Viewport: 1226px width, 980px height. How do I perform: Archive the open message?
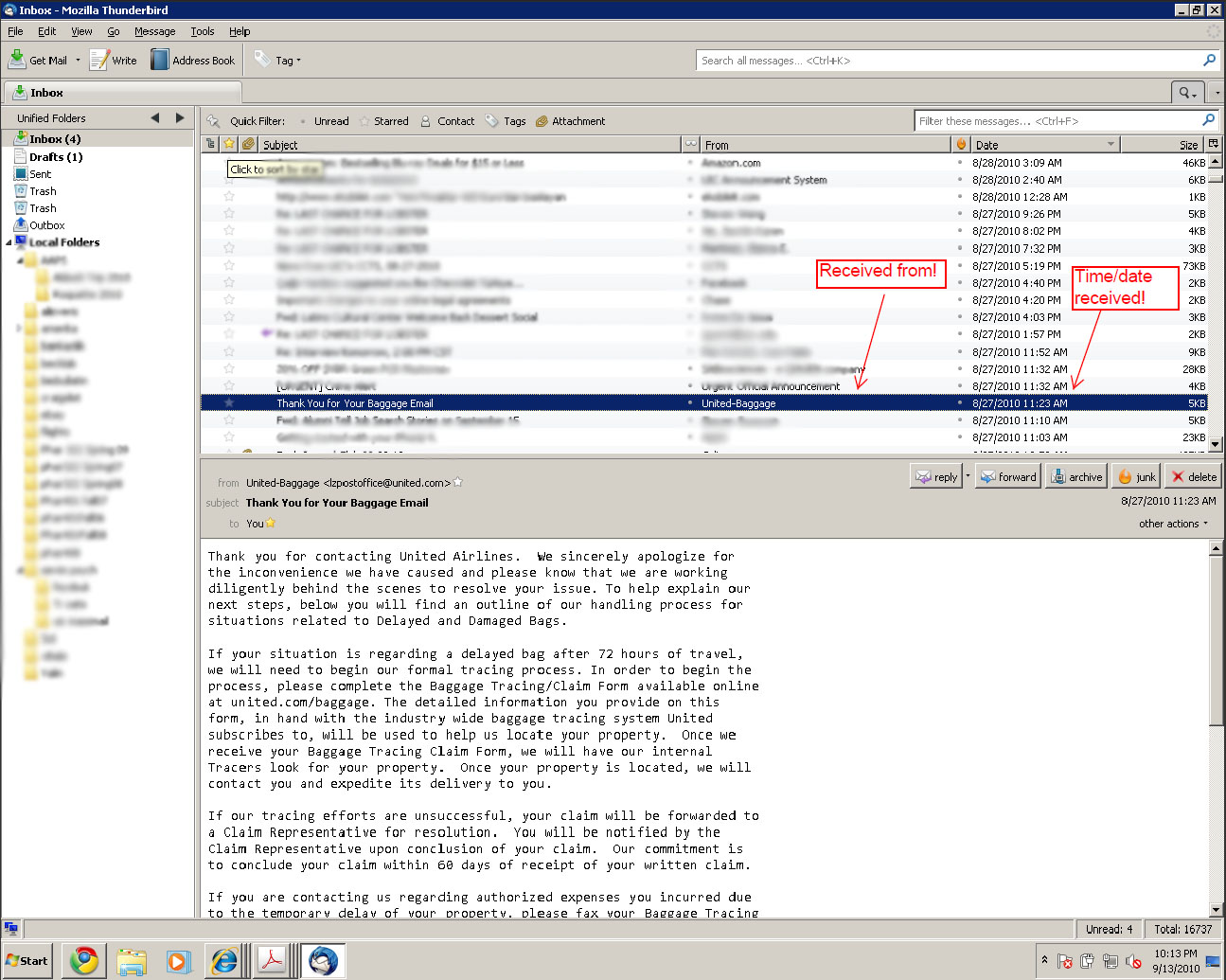pos(1076,476)
